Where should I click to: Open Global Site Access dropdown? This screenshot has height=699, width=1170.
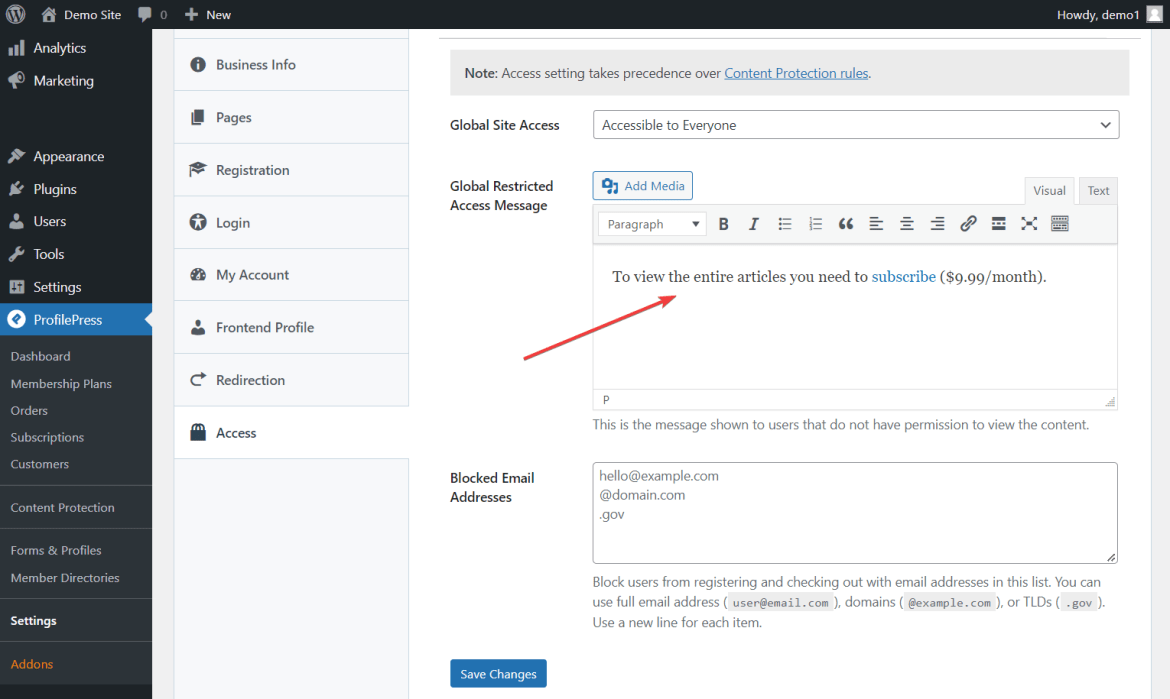tap(856, 125)
